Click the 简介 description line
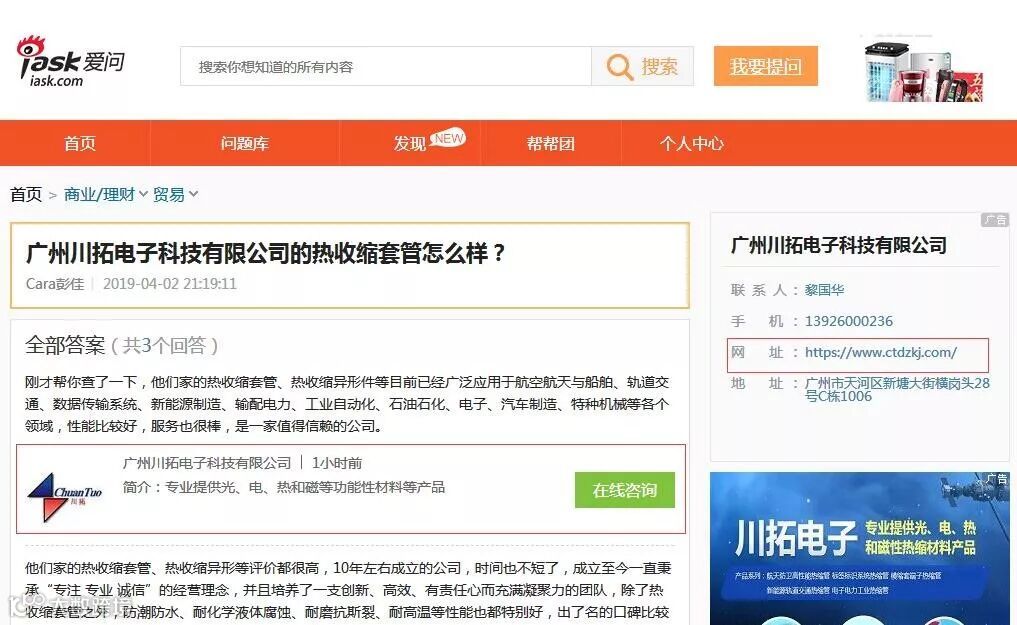The image size is (1017, 625). [283, 487]
